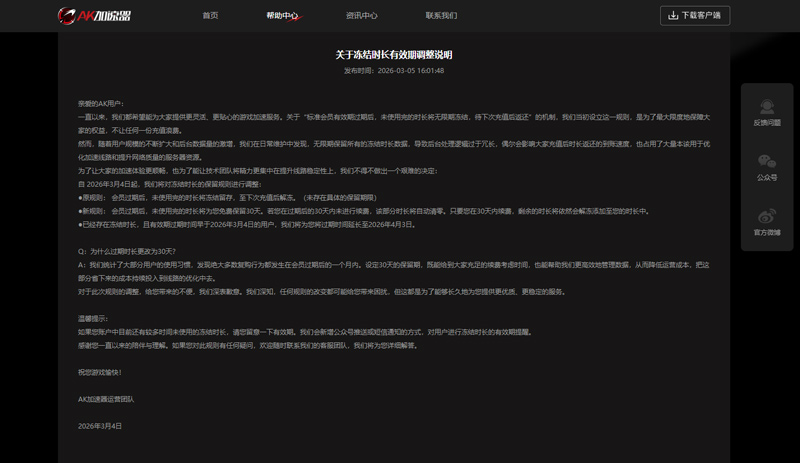
Task: Click the line 祝您游戏愉快!
Action: coord(99,373)
